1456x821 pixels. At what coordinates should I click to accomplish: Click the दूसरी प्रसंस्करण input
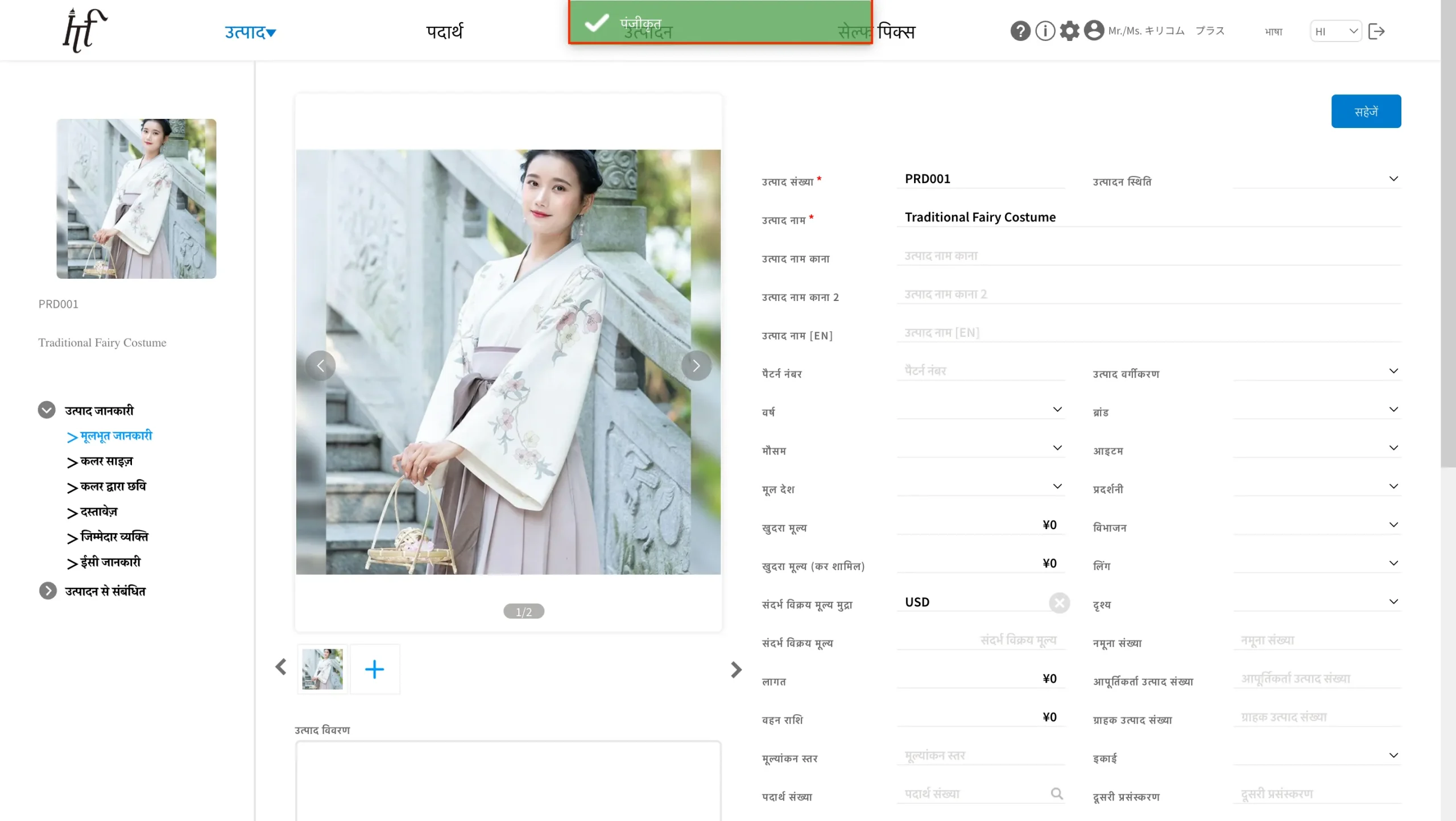point(1317,794)
